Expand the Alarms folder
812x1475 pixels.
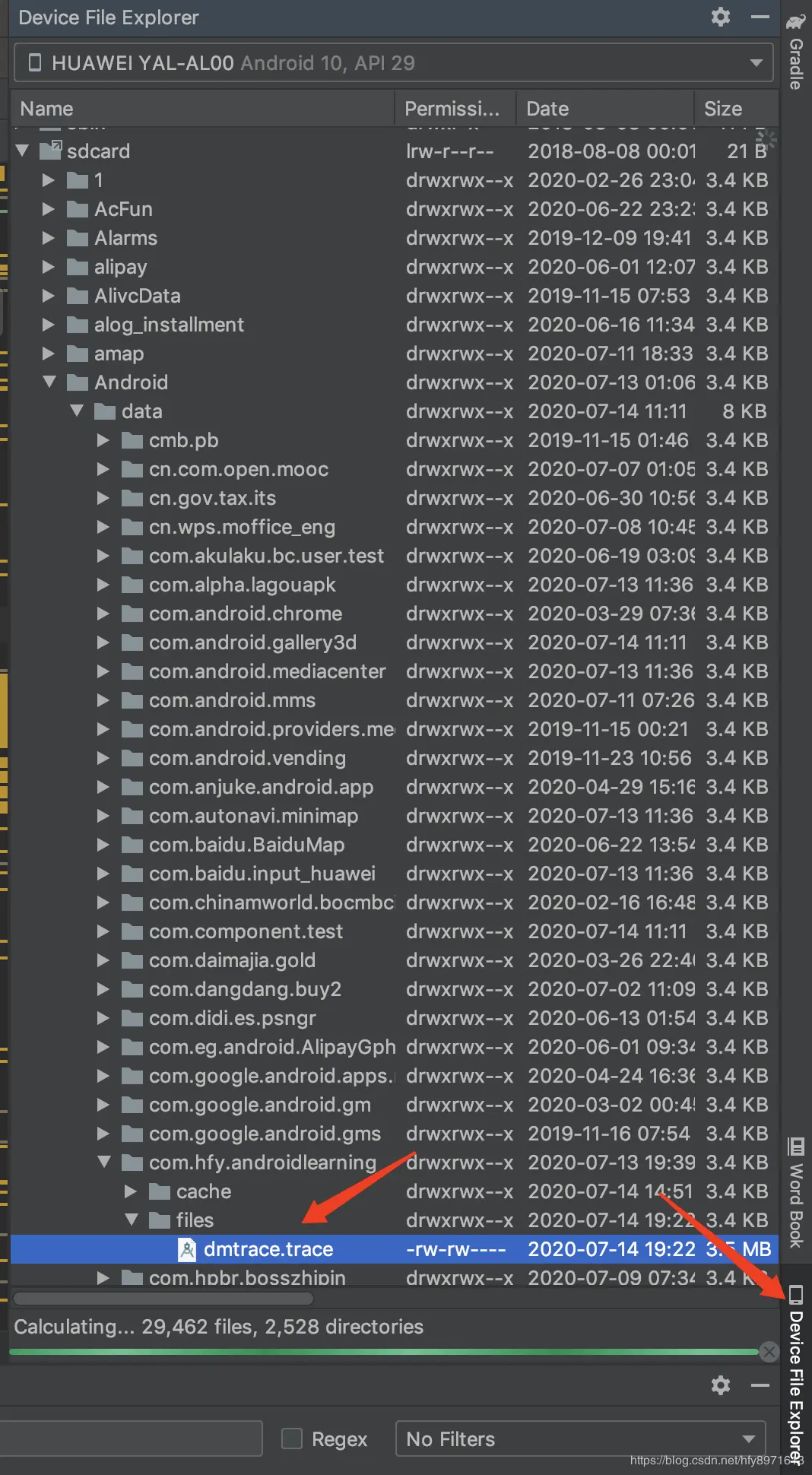coord(49,238)
